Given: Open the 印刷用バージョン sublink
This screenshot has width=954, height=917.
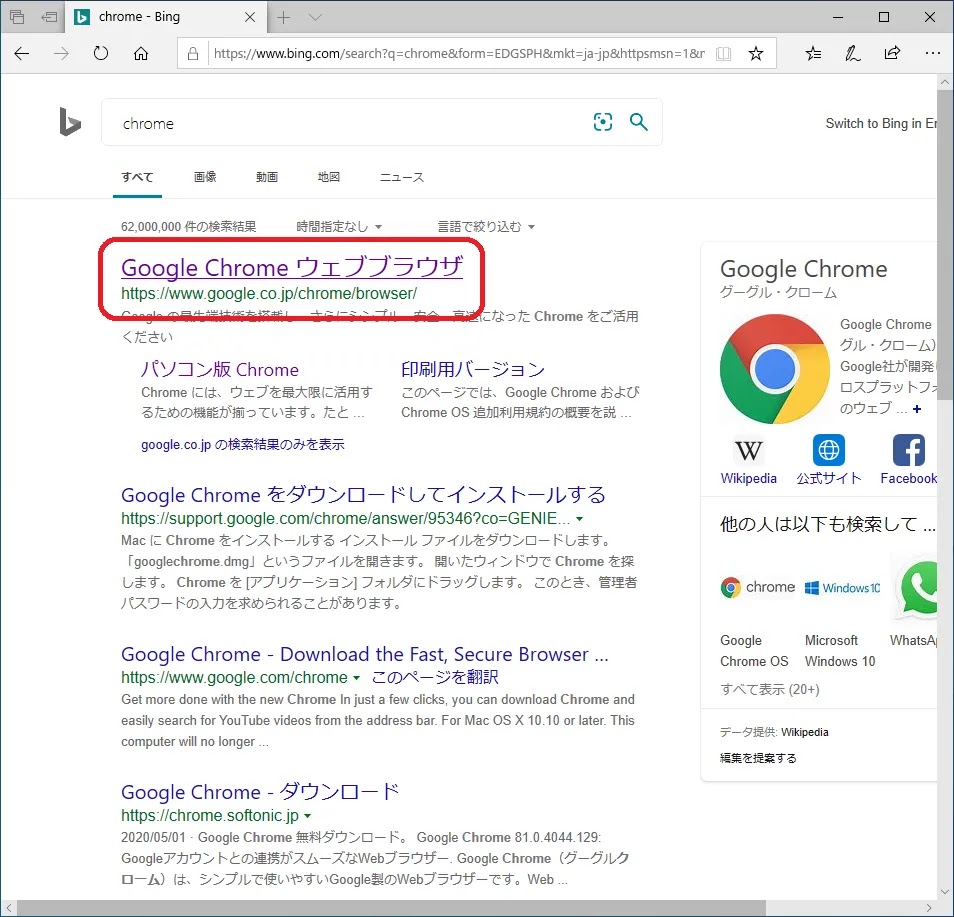Looking at the screenshot, I should click(x=473, y=369).
